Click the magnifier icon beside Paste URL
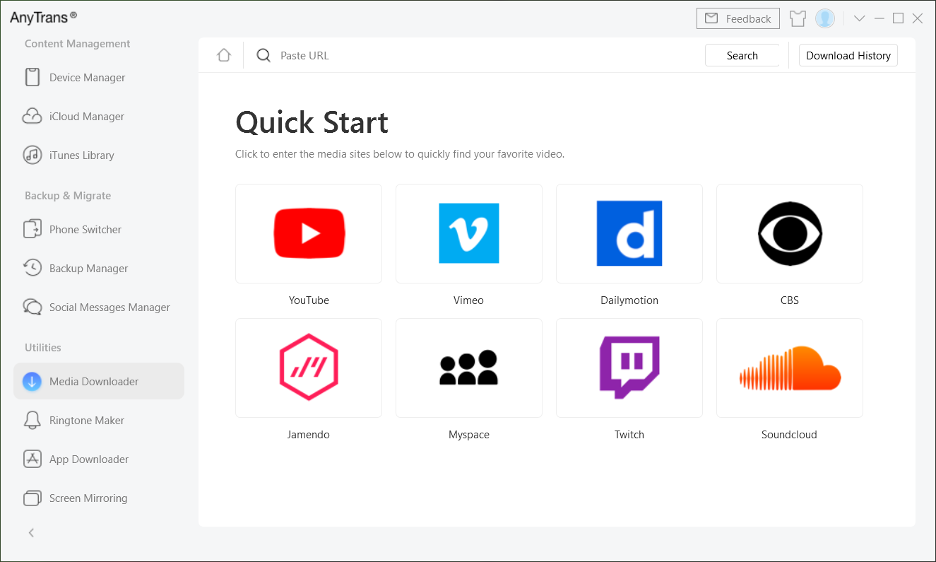Image resolution: width=936 pixels, height=562 pixels. 263,55
